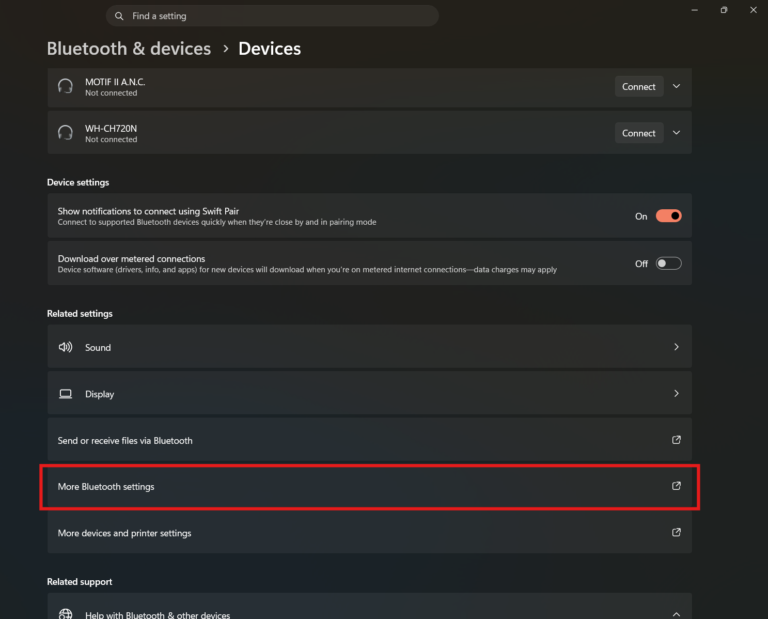Screen dimensions: 768x619
Task: Click the chevron on the Sound row
Action: [x=676, y=347]
